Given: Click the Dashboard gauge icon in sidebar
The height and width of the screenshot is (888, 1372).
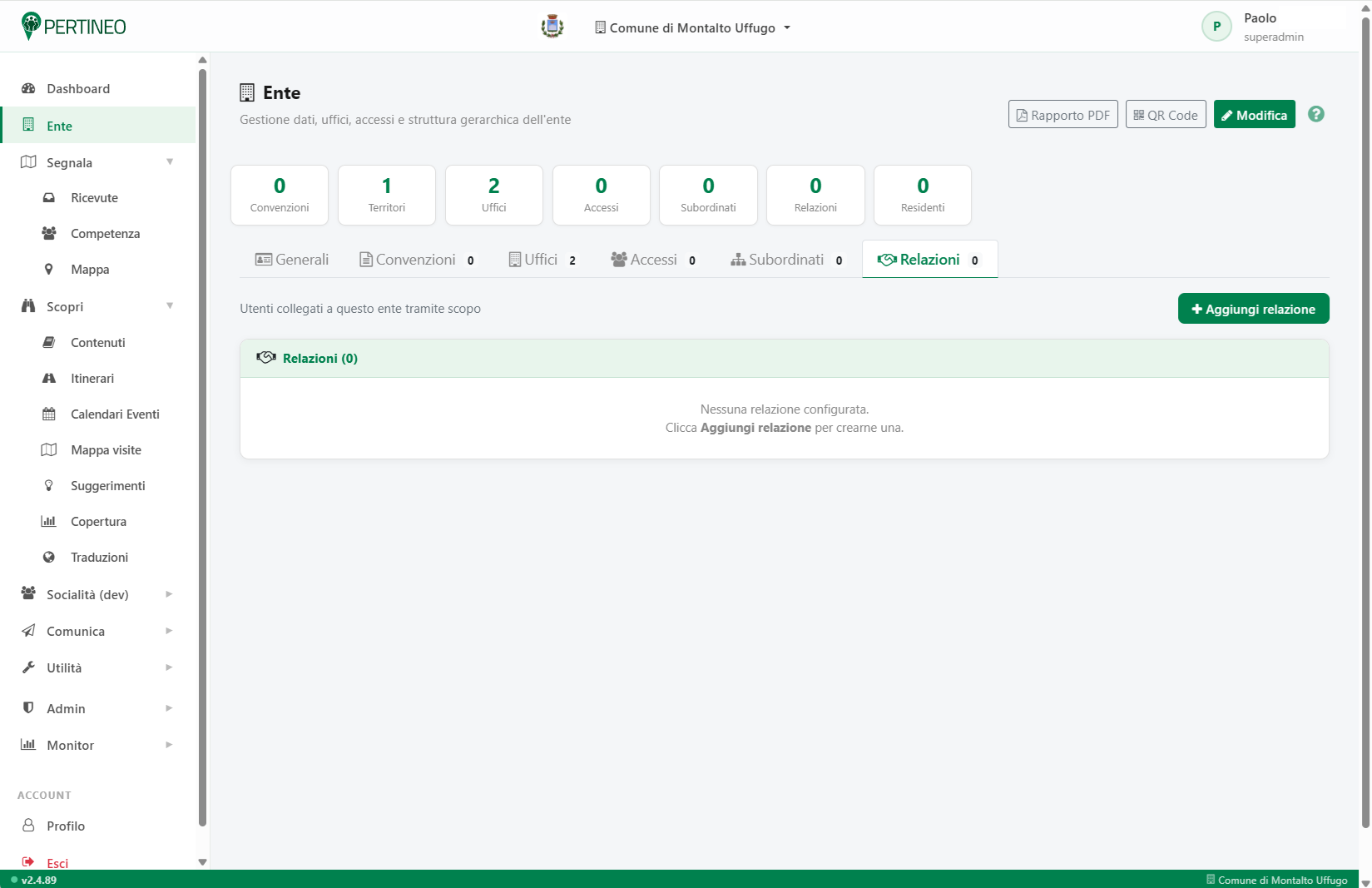Looking at the screenshot, I should click(x=28, y=88).
